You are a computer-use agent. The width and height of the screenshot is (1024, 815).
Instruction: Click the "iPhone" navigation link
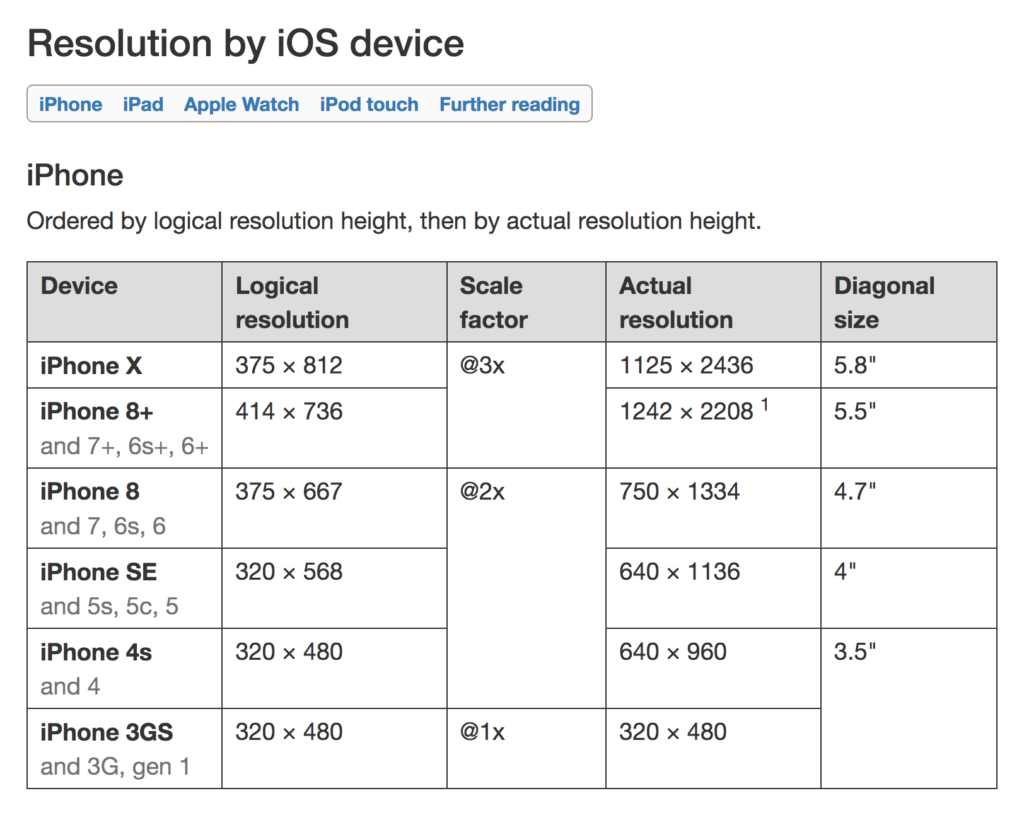coord(70,104)
